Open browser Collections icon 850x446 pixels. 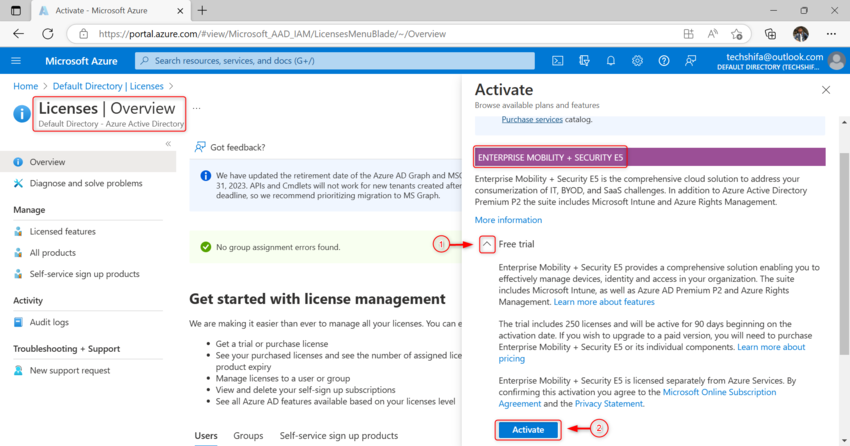[770, 34]
